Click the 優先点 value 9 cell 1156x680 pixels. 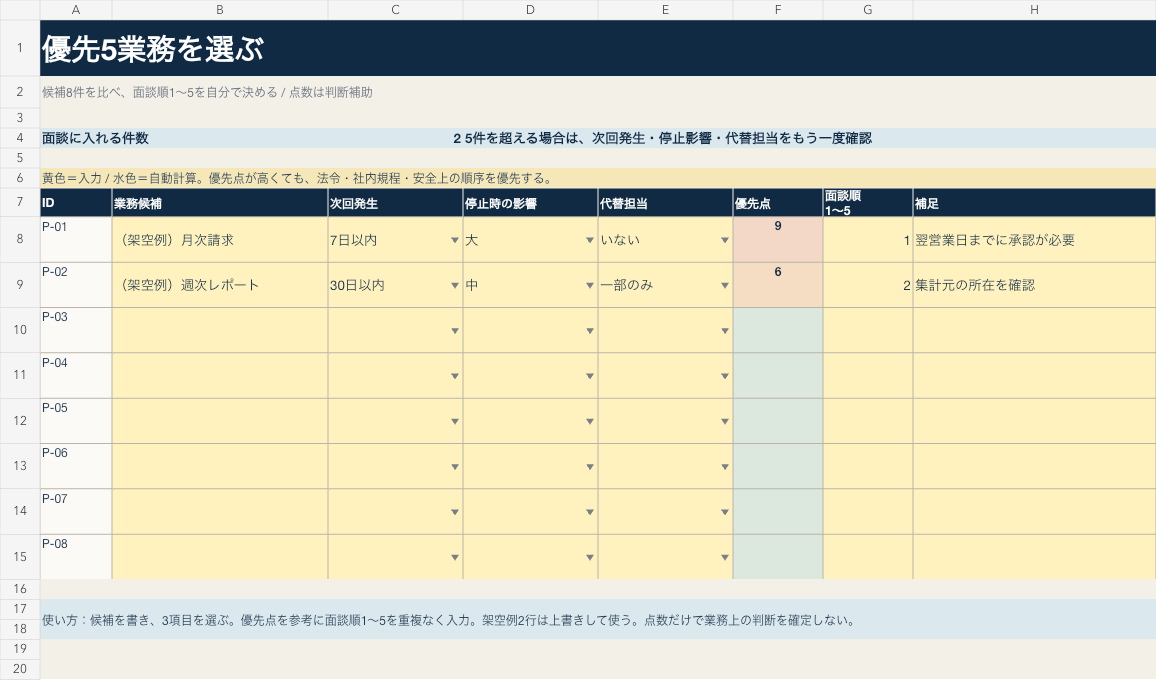(x=778, y=240)
